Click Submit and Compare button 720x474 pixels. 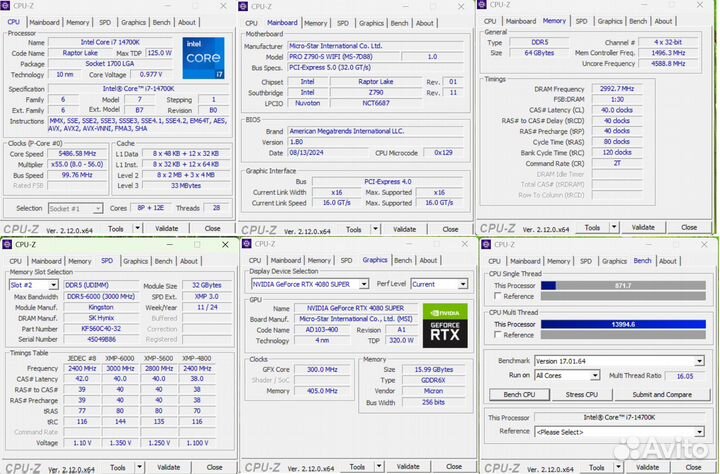pos(662,395)
